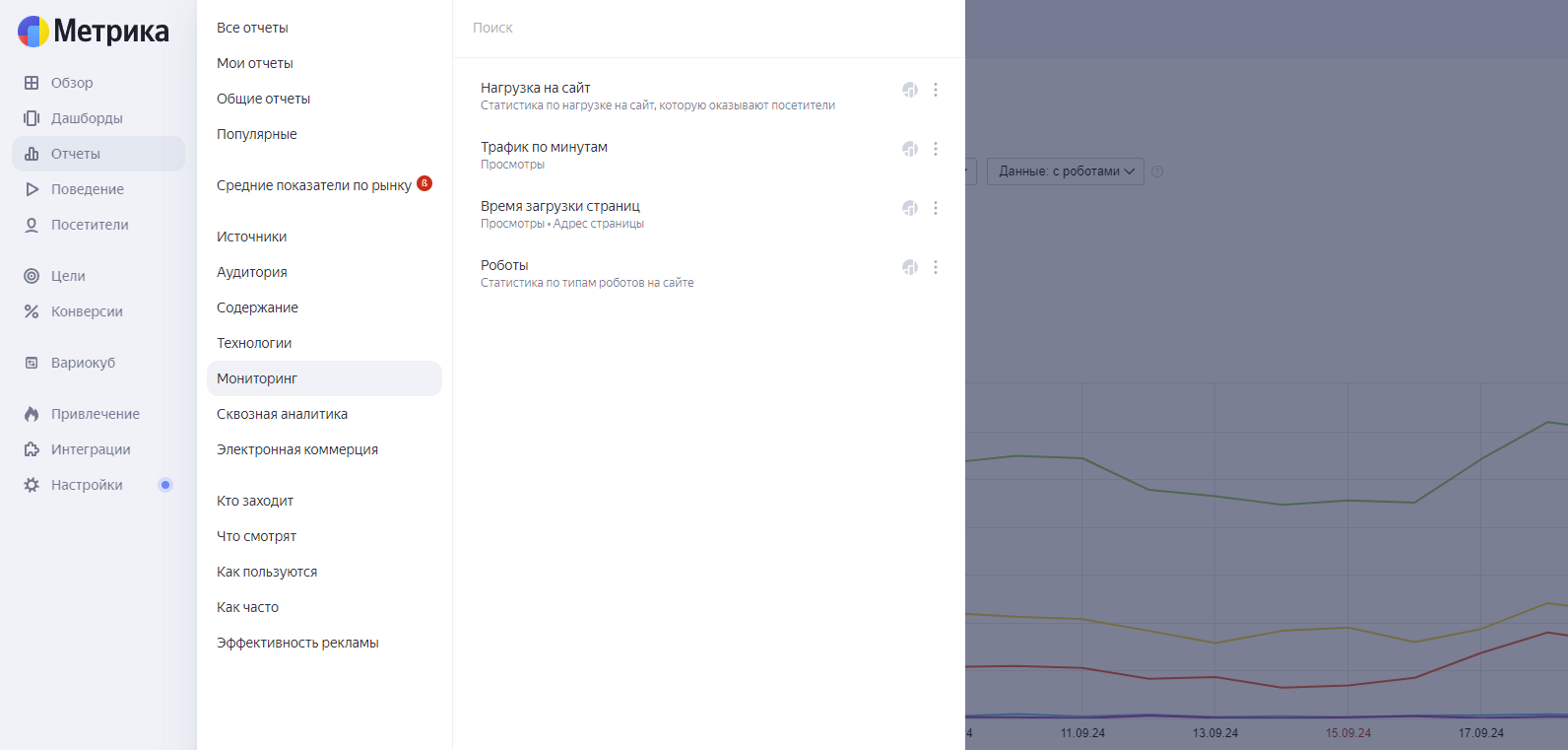Open Обзор from the sidebar
Viewport: 1568px width, 750px height.
coord(72,83)
